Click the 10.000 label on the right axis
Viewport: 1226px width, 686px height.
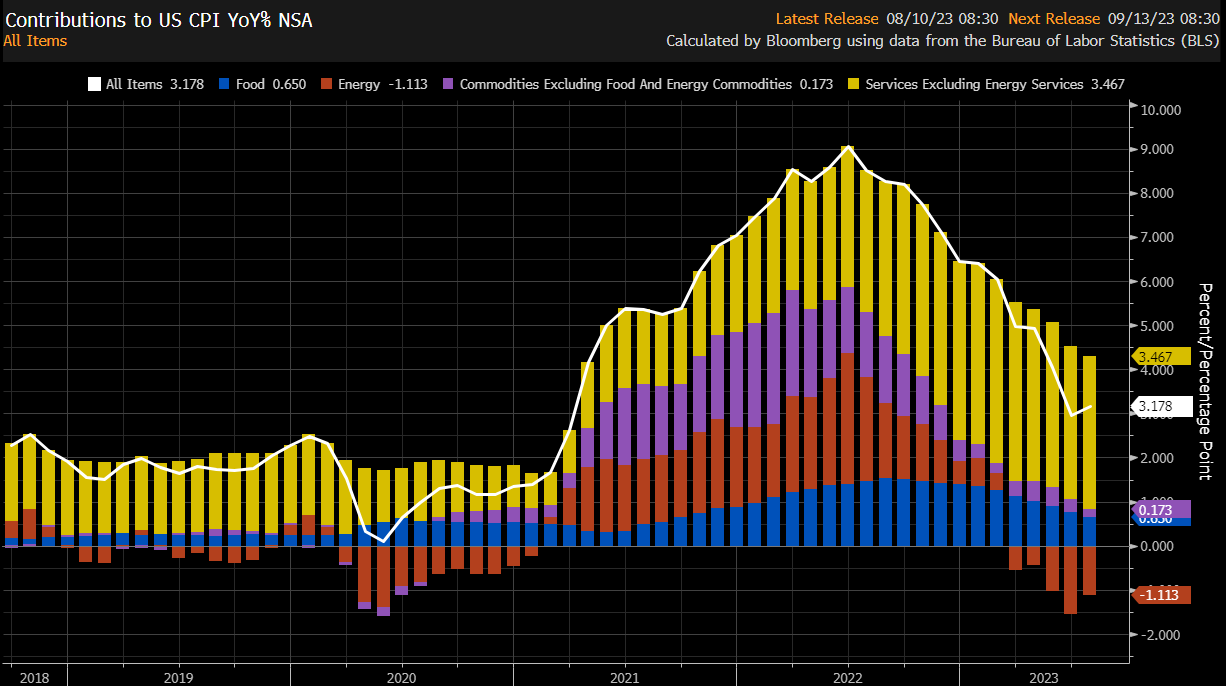(1159, 110)
